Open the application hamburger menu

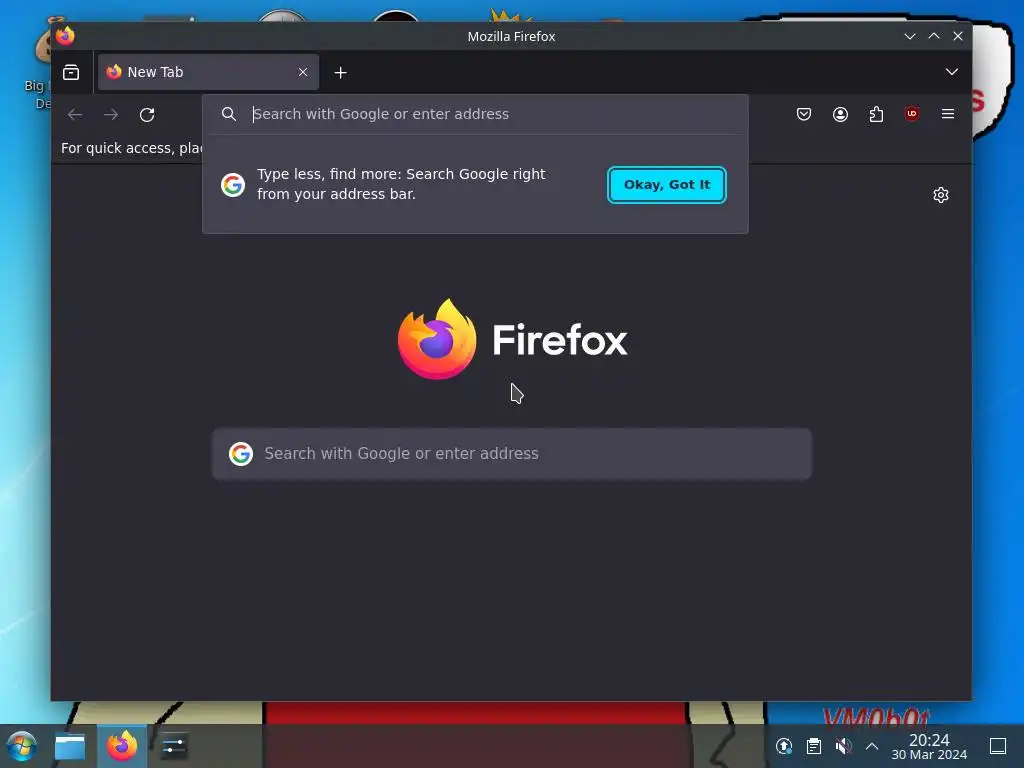coord(948,114)
